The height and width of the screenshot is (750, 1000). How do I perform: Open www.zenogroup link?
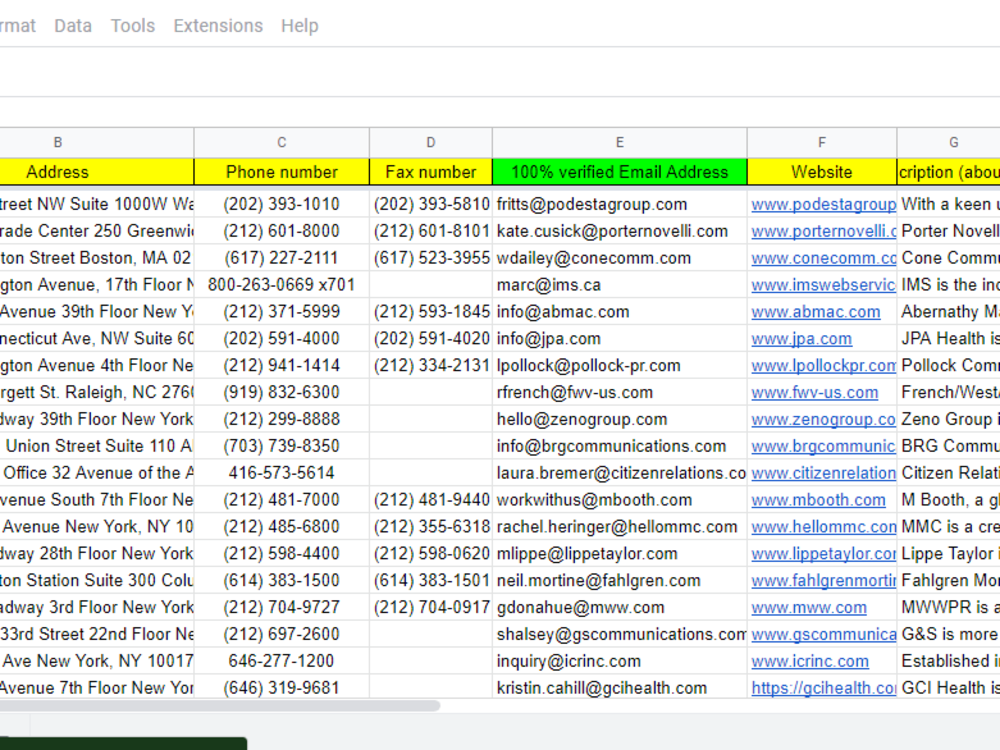click(x=823, y=420)
